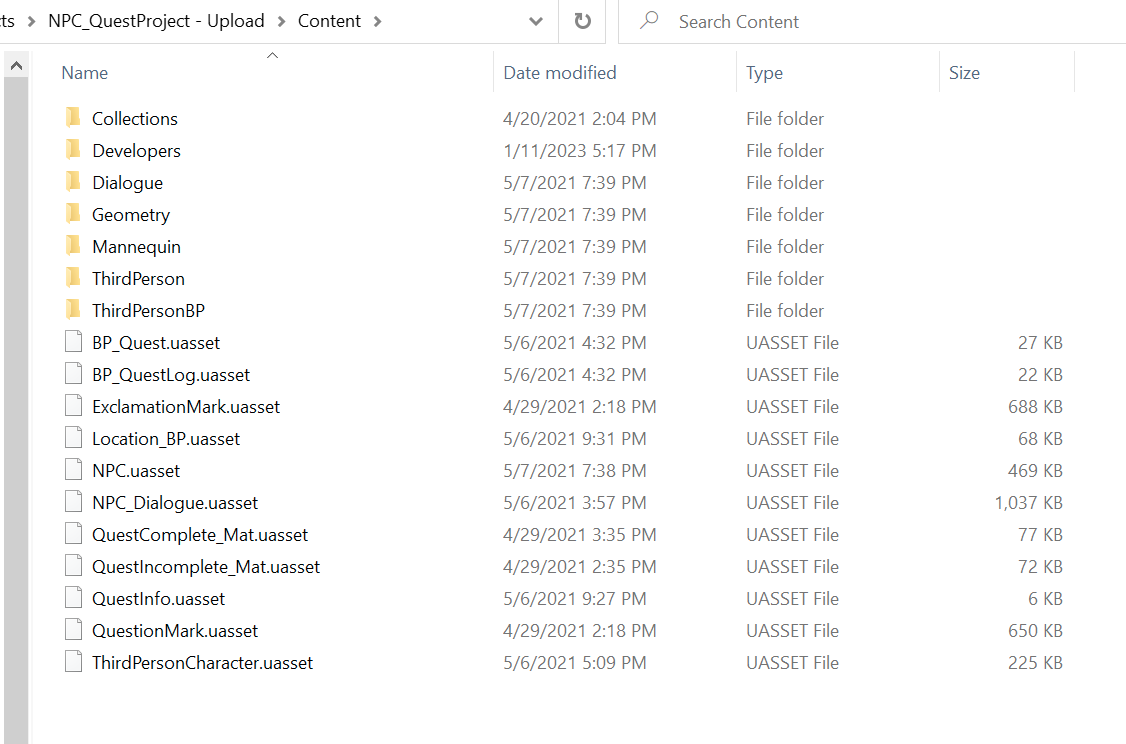Expand the Content breadcrumb chevron
1126x744 pixels.
[x=378, y=21]
